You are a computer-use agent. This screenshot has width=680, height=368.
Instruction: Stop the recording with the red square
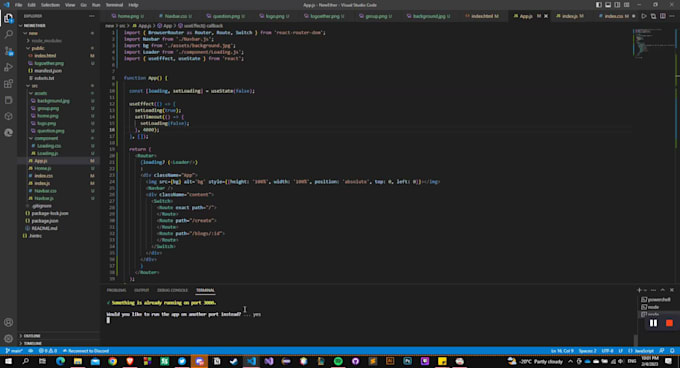click(x=669, y=323)
